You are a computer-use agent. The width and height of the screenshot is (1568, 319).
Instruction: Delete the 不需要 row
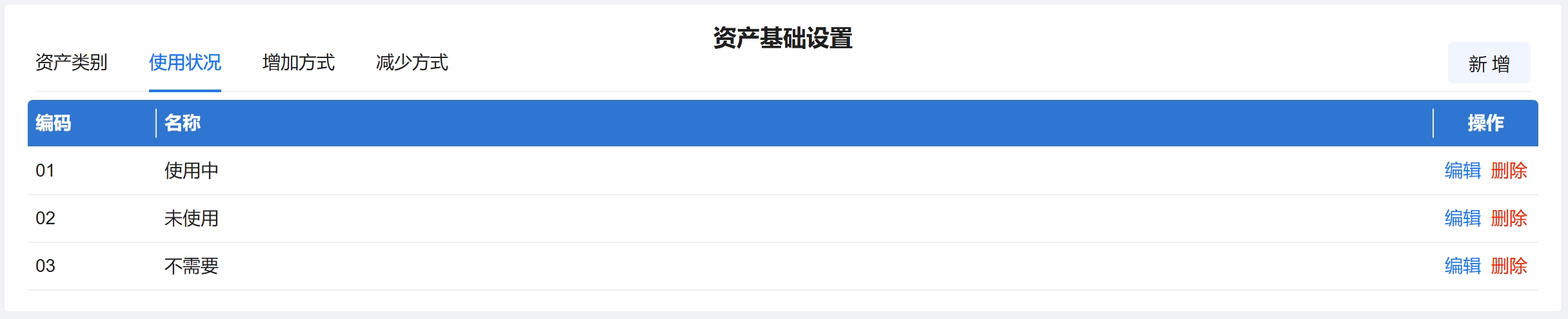tap(1509, 266)
